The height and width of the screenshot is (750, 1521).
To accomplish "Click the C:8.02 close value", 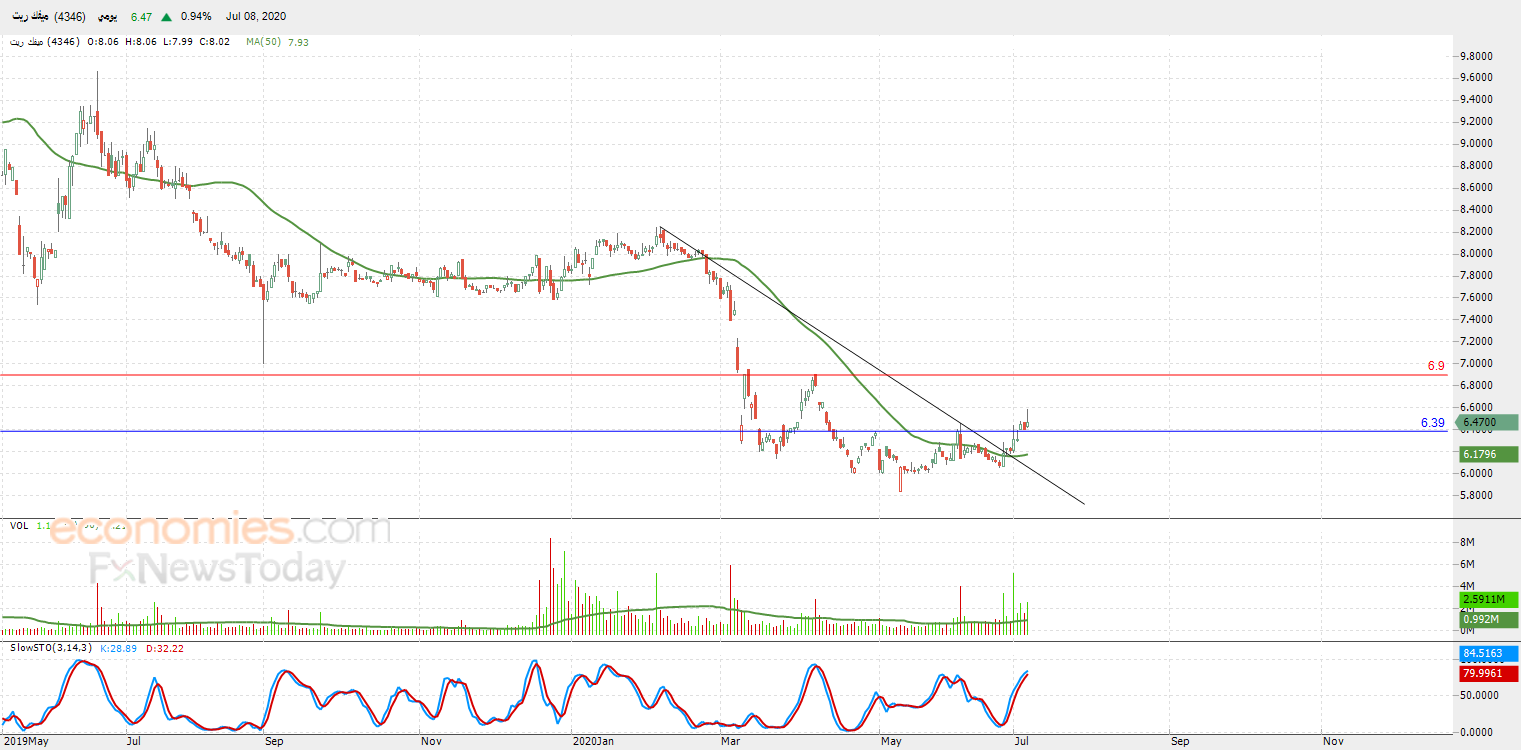I will (214, 42).
